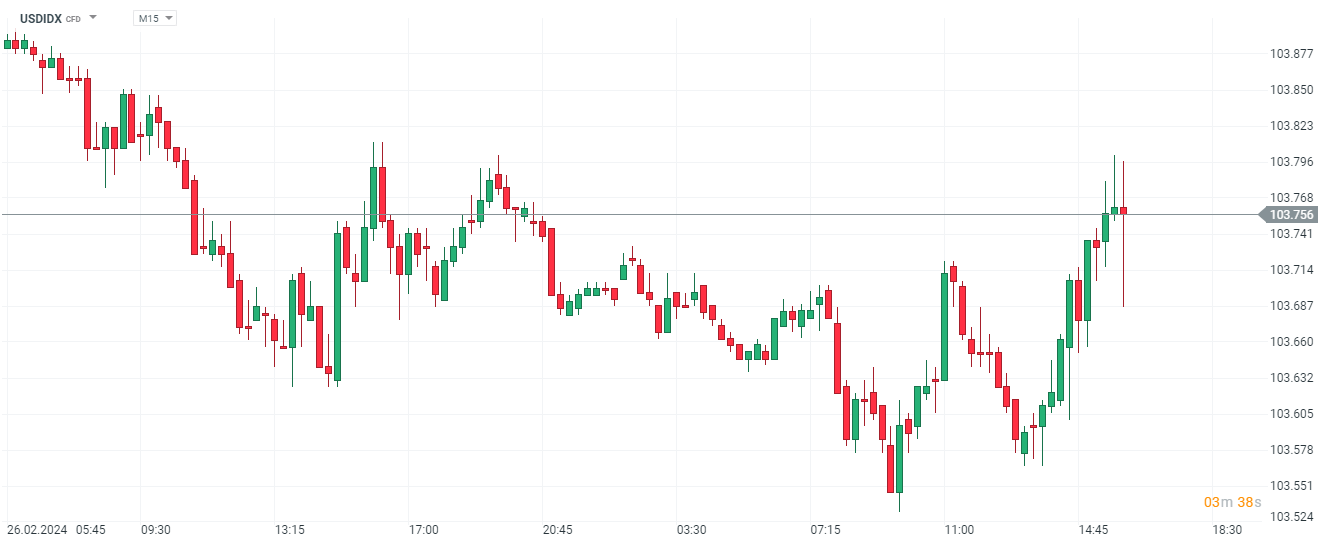Viewport: 1330px width, 547px height.
Task: Click the CFD label beside the symbol
Action: [73, 19]
